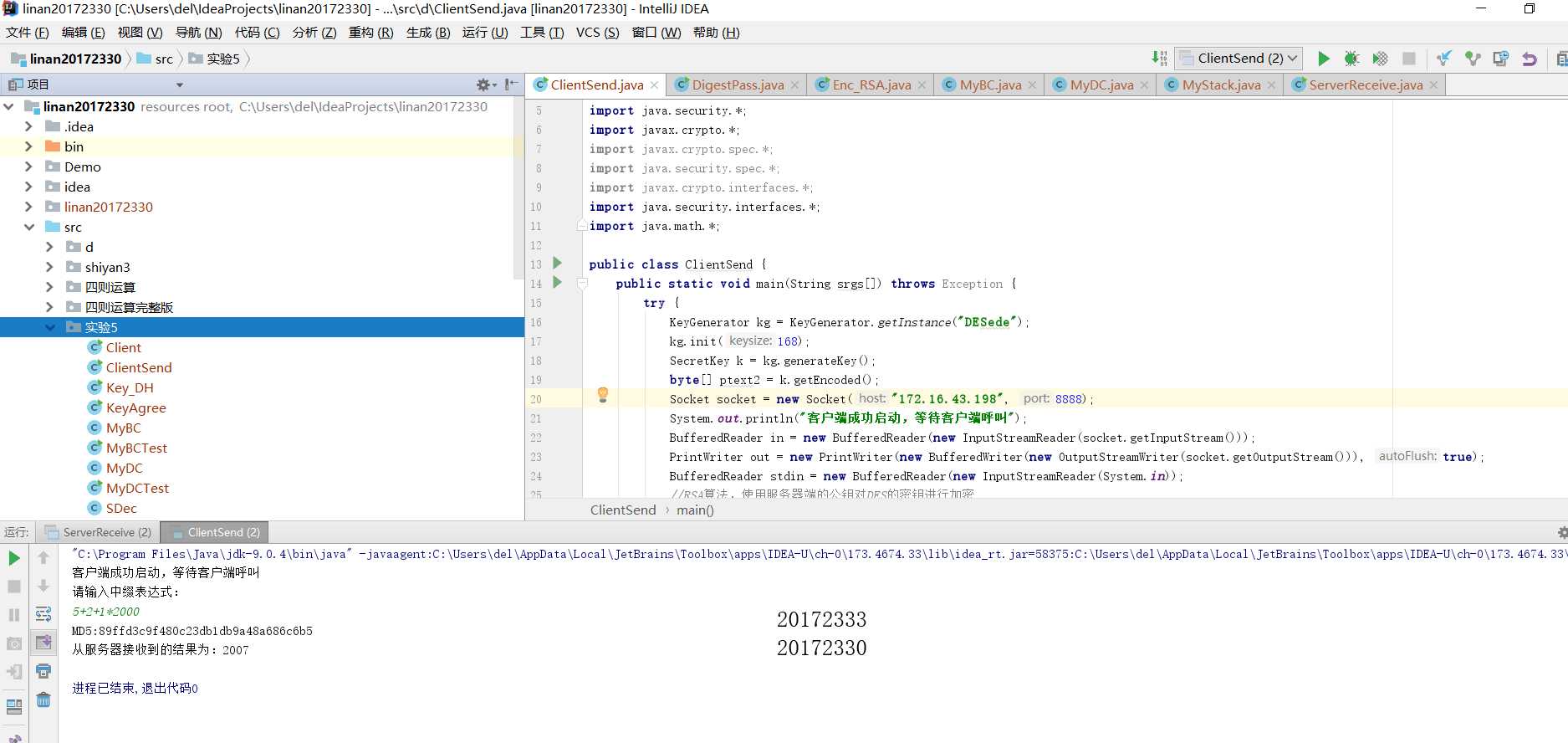Click project tree vertical scrollbar
This screenshot has width=1568, height=743.
click(x=519, y=188)
